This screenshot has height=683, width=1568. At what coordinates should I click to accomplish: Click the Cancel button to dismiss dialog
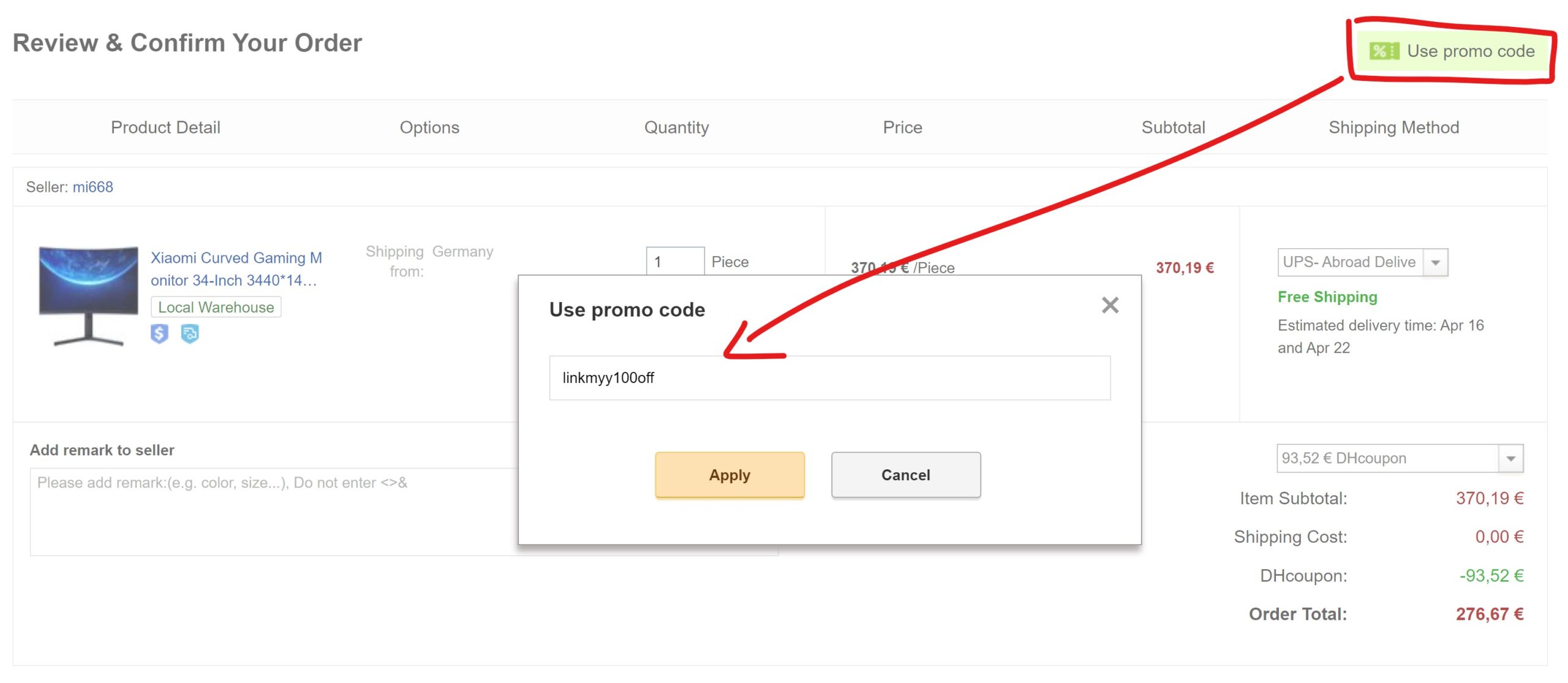tap(904, 475)
